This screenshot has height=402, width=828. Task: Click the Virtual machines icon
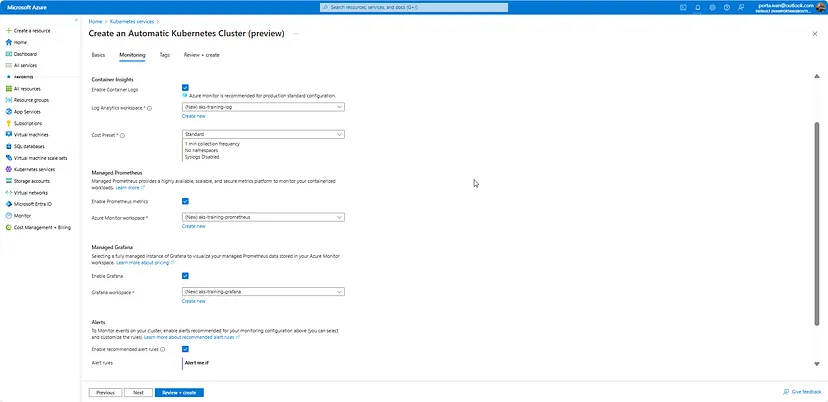pos(8,135)
